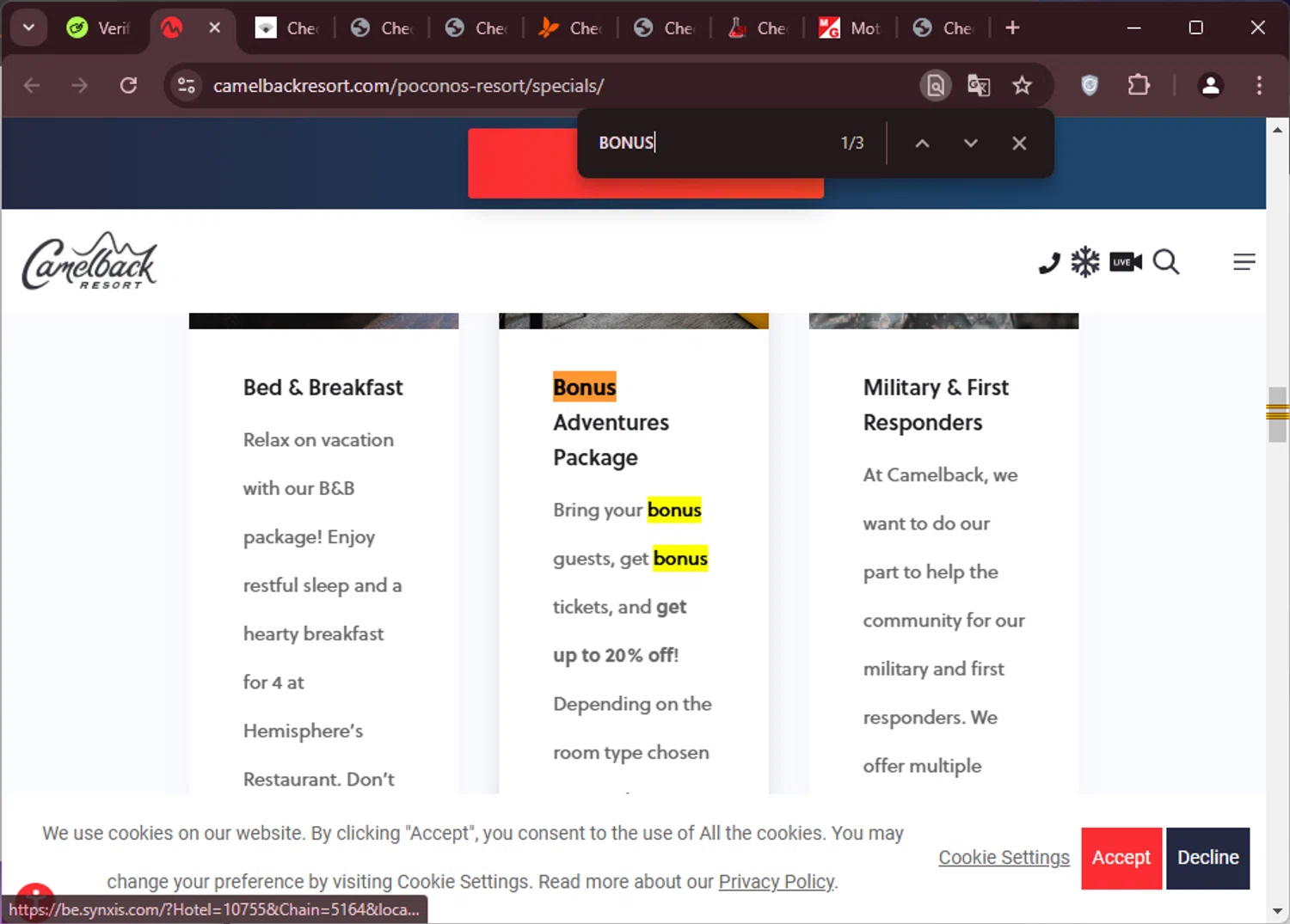Screen dimensions: 1290x924
Task: Jump to next find result
Action: 971,144
